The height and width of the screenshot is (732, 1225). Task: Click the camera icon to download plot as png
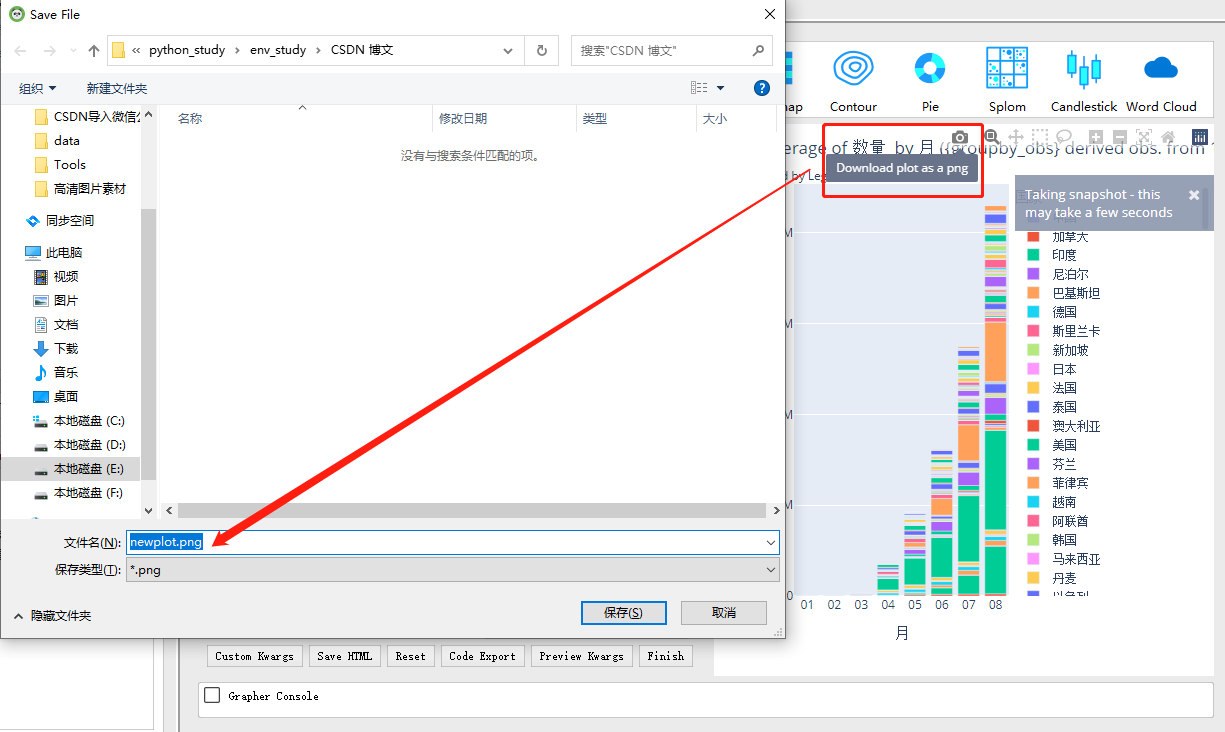[959, 137]
